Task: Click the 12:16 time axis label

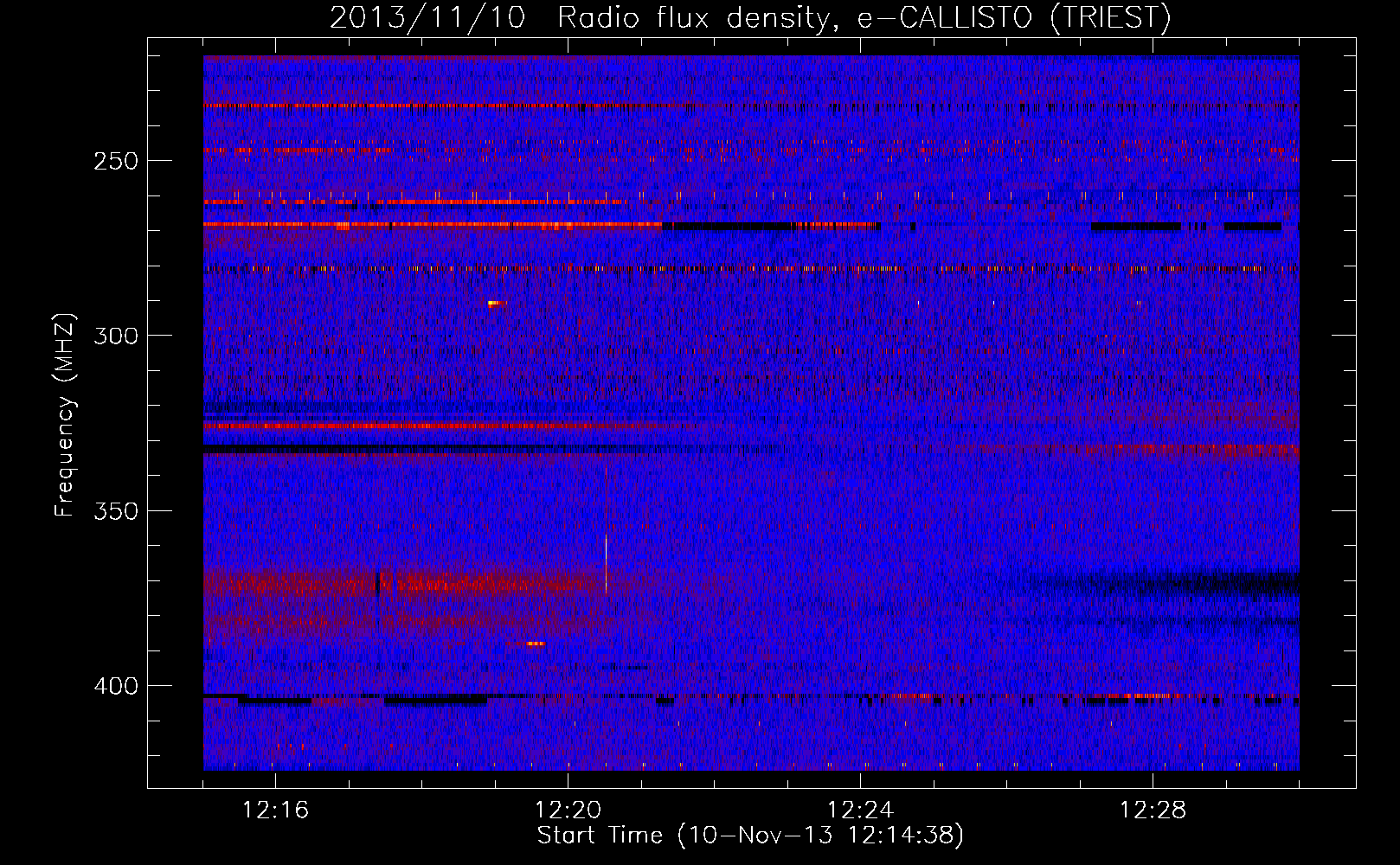Action: pyautogui.click(x=275, y=811)
